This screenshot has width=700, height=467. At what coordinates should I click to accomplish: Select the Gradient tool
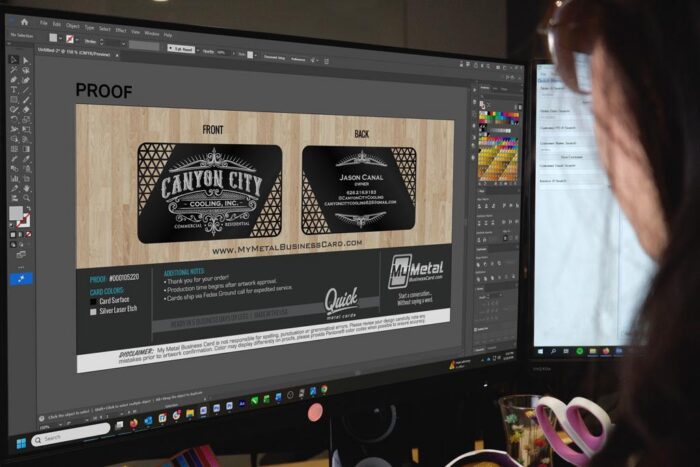(26, 149)
